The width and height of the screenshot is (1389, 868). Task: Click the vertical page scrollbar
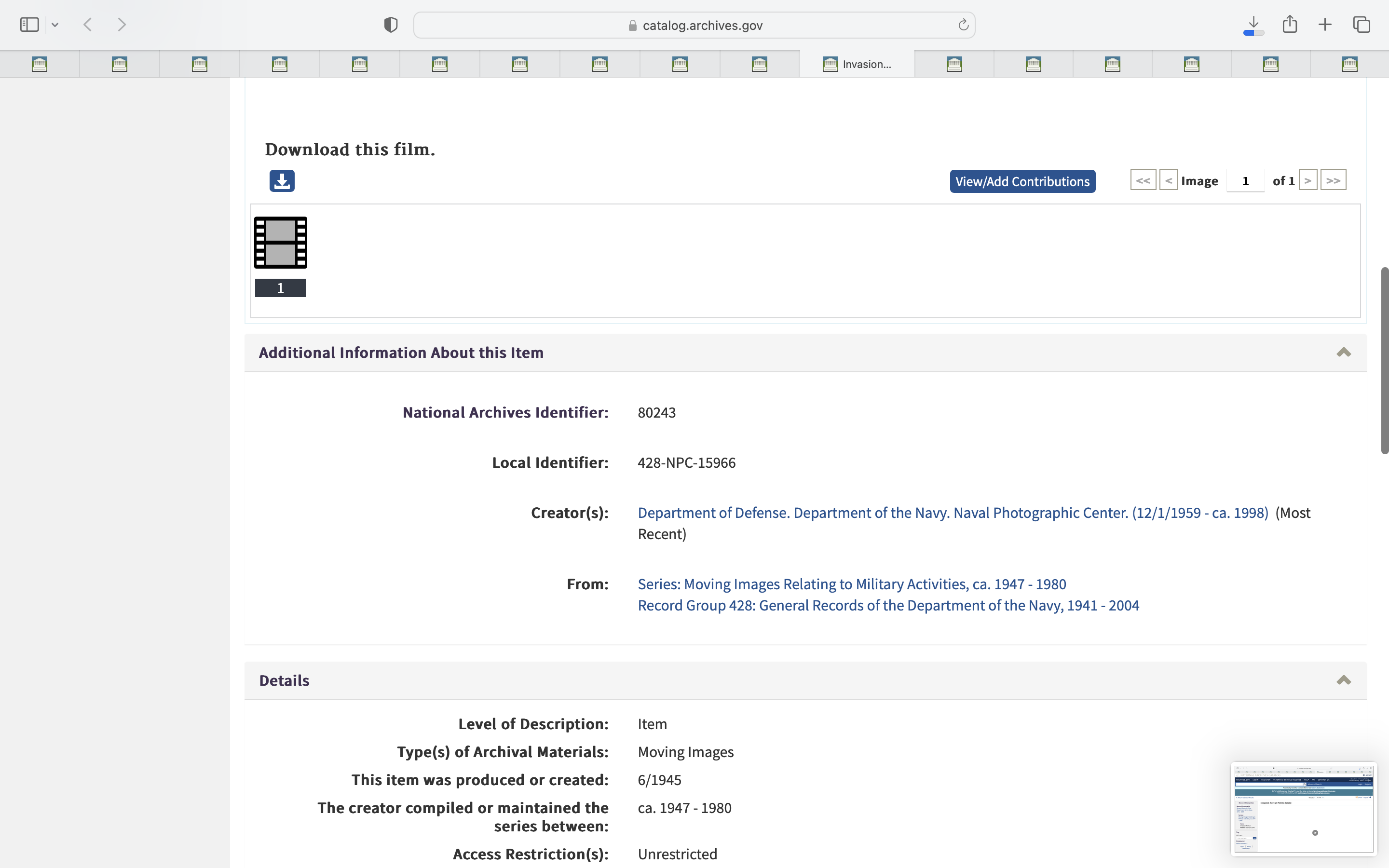(1384, 360)
